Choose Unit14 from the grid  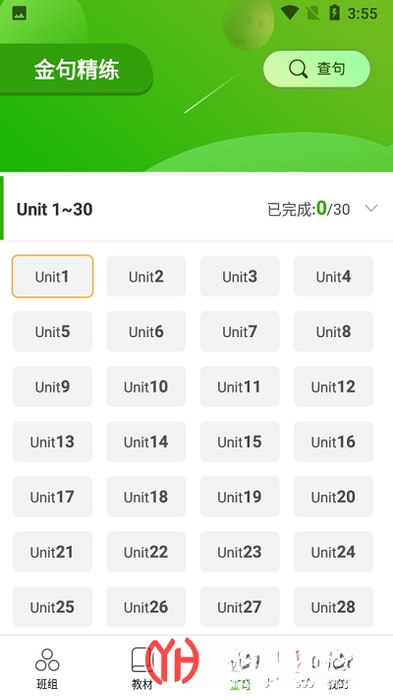tap(146, 442)
